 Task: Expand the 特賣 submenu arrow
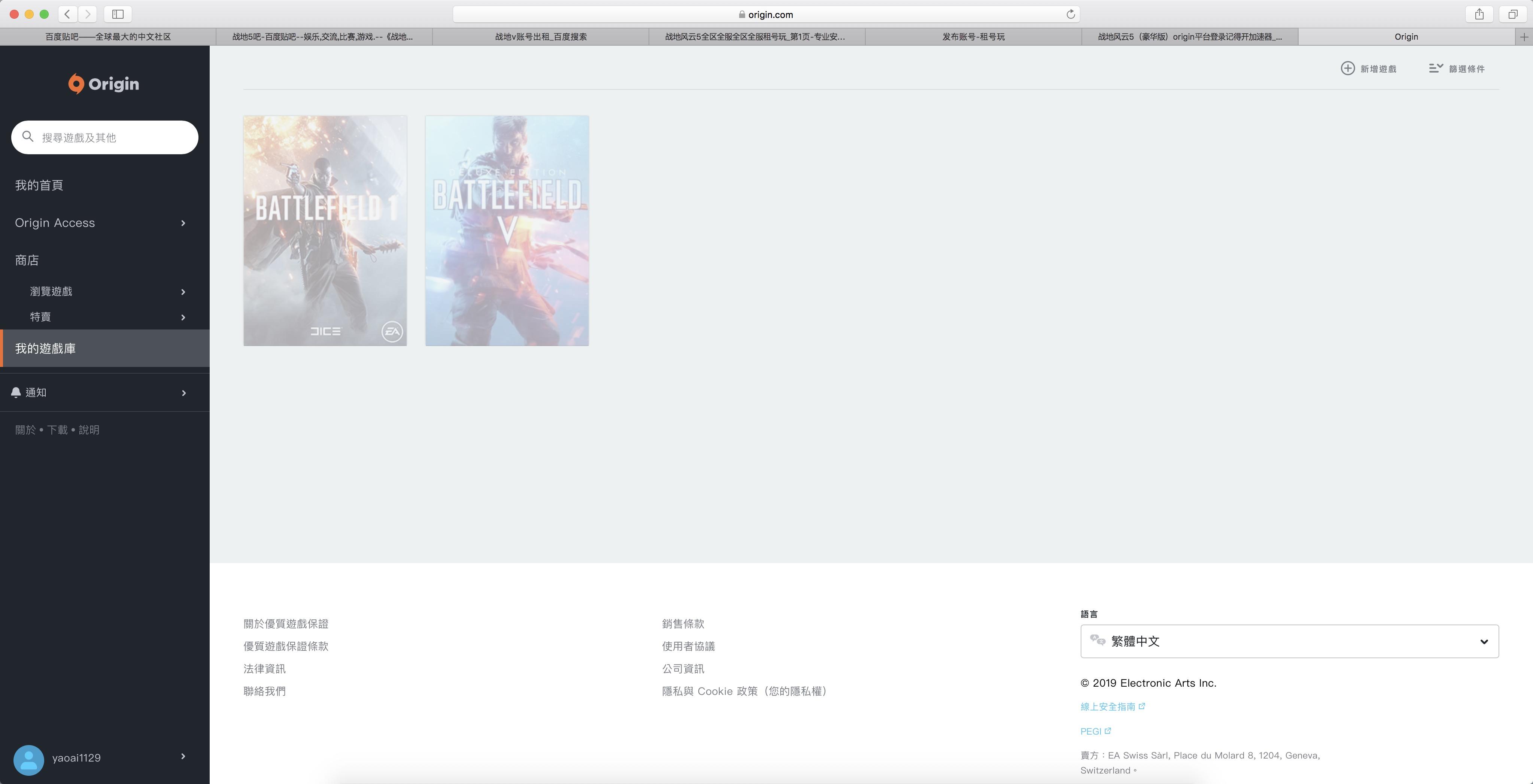coord(183,317)
